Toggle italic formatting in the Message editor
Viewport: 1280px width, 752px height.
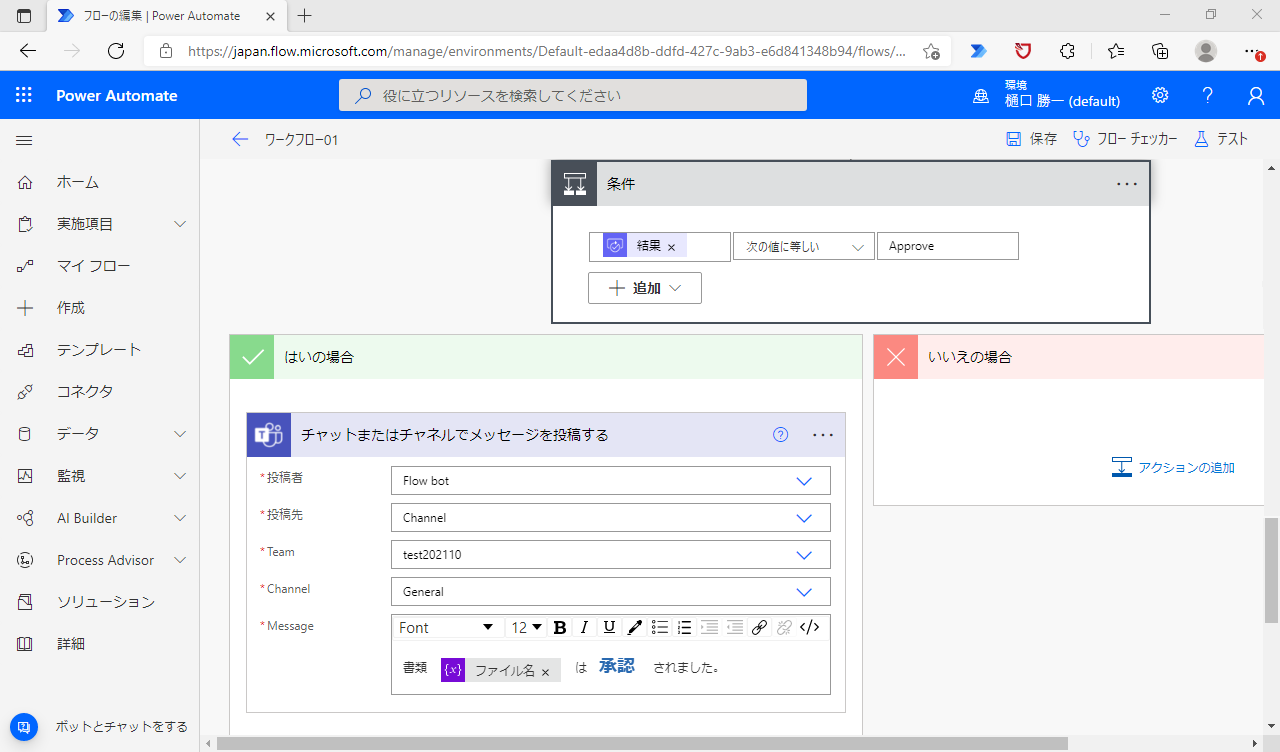pos(585,627)
